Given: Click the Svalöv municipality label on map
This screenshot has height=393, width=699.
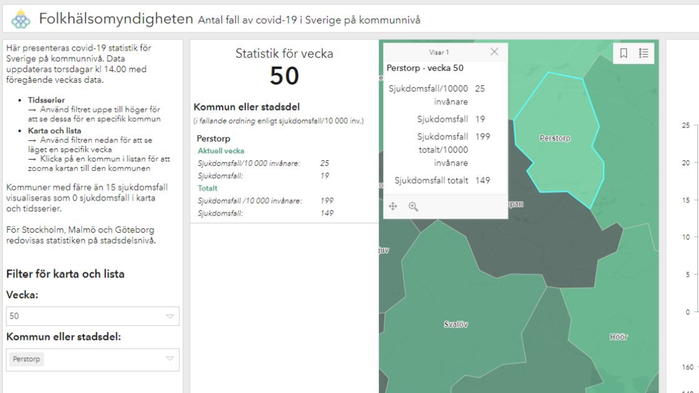Looking at the screenshot, I should (456, 324).
